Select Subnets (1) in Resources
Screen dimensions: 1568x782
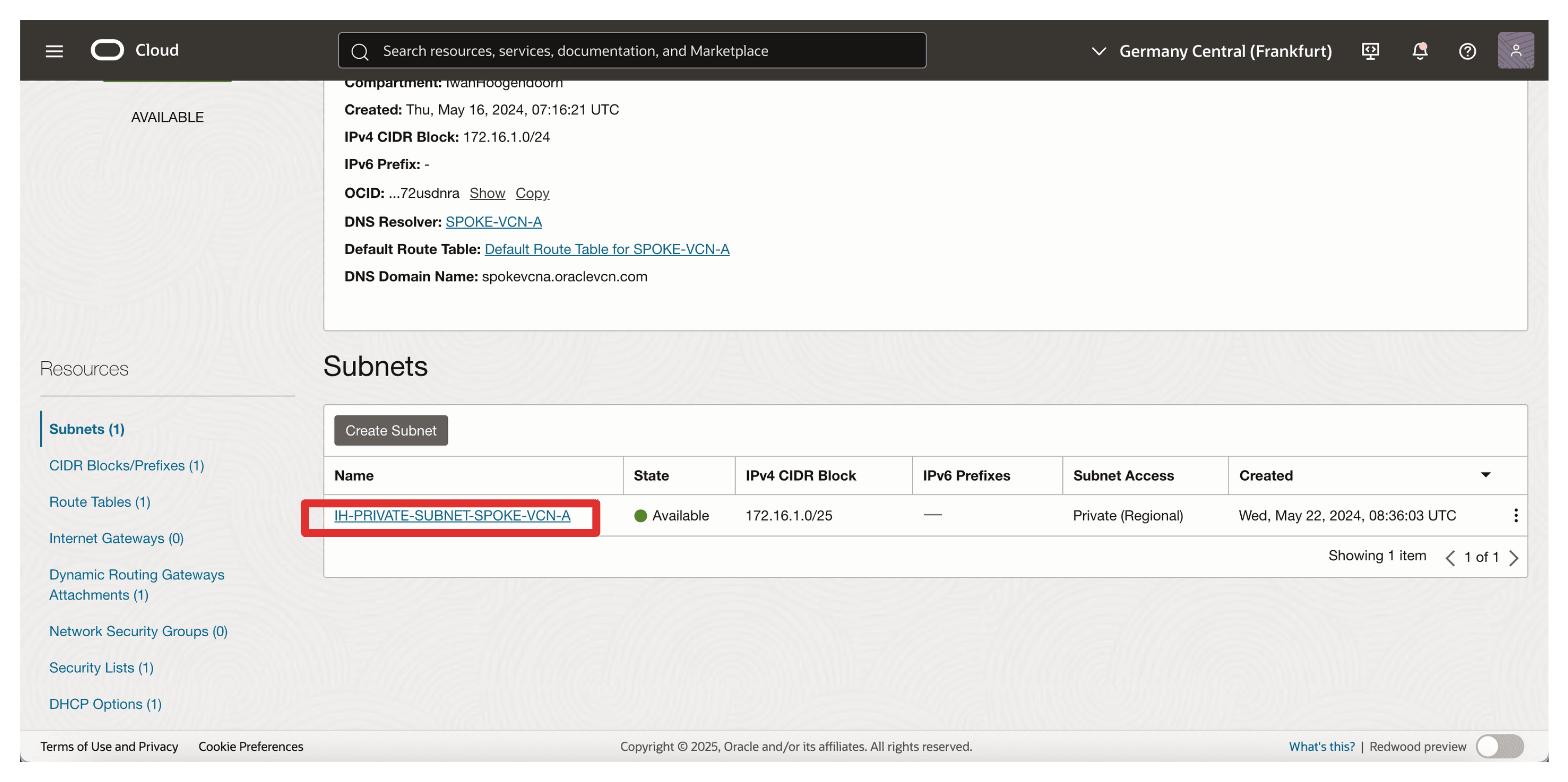click(x=87, y=429)
